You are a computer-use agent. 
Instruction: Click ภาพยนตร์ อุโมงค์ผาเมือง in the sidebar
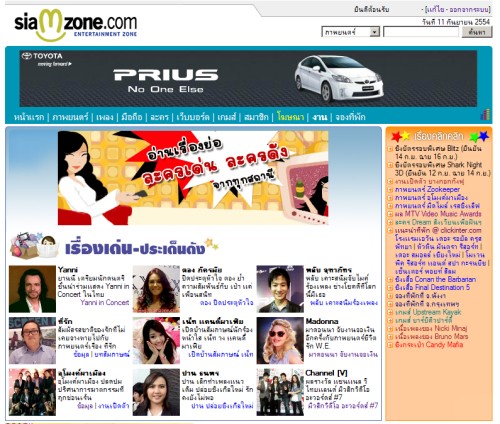(431, 198)
